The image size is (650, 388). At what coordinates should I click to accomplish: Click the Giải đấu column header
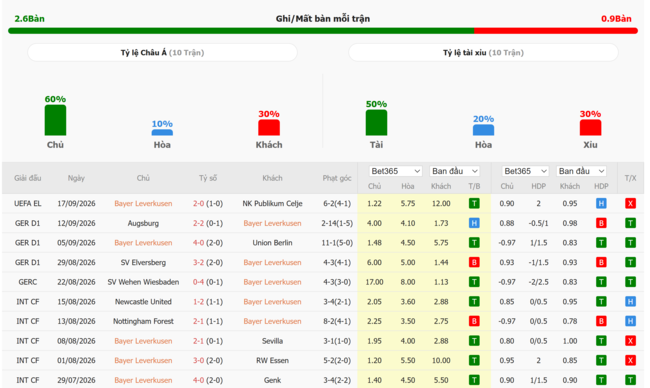coord(28,178)
